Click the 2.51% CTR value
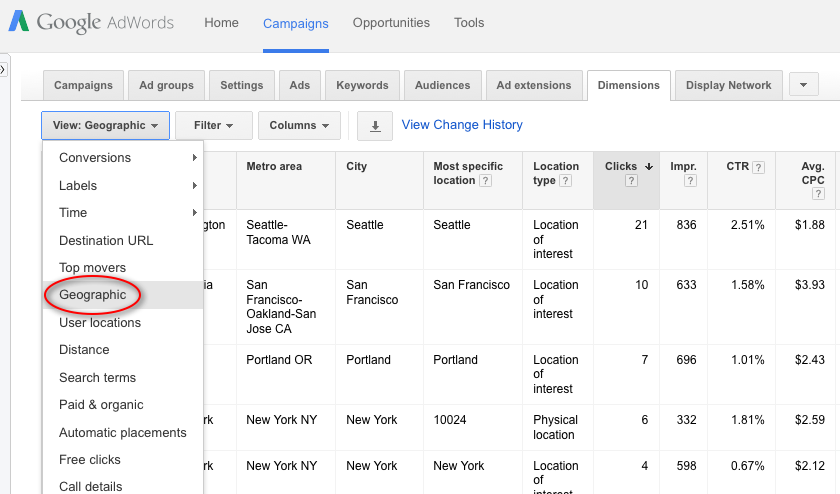 click(747, 224)
